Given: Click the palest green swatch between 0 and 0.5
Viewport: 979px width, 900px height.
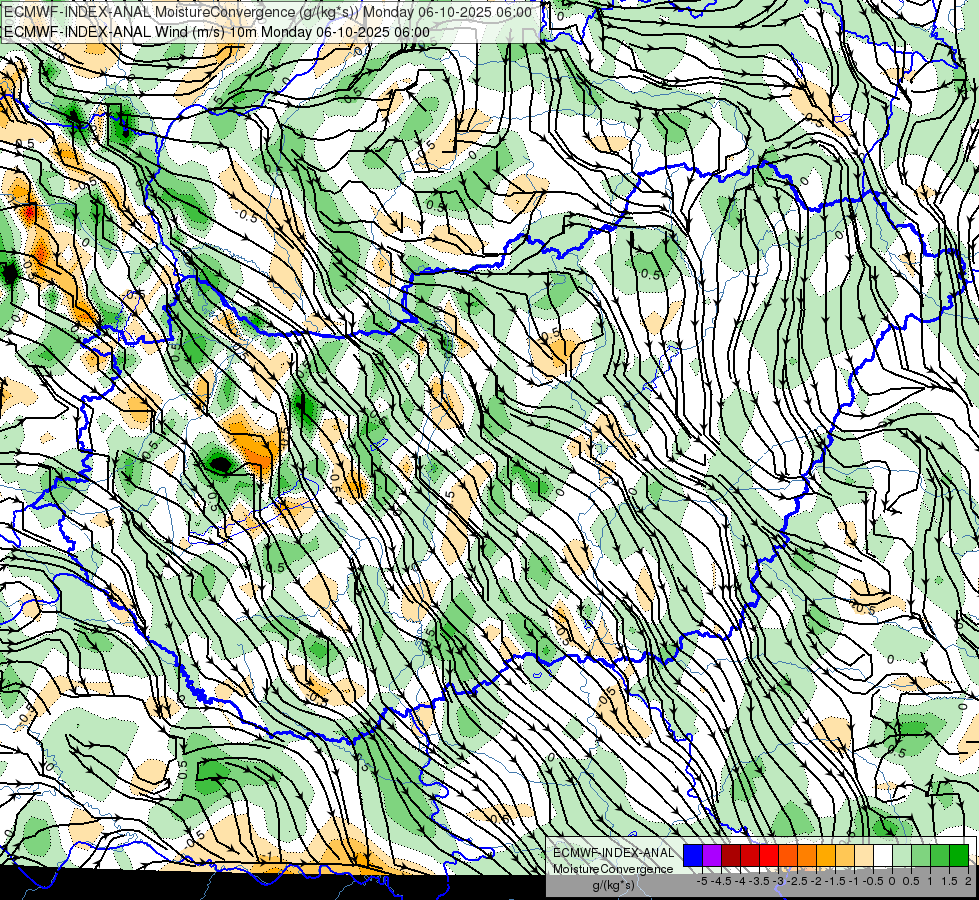Looking at the screenshot, I should (x=902, y=856).
